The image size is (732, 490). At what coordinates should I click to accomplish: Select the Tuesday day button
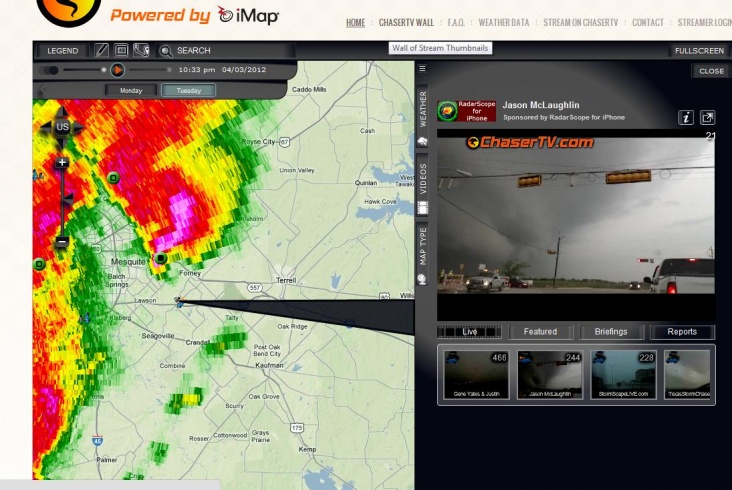click(x=189, y=91)
